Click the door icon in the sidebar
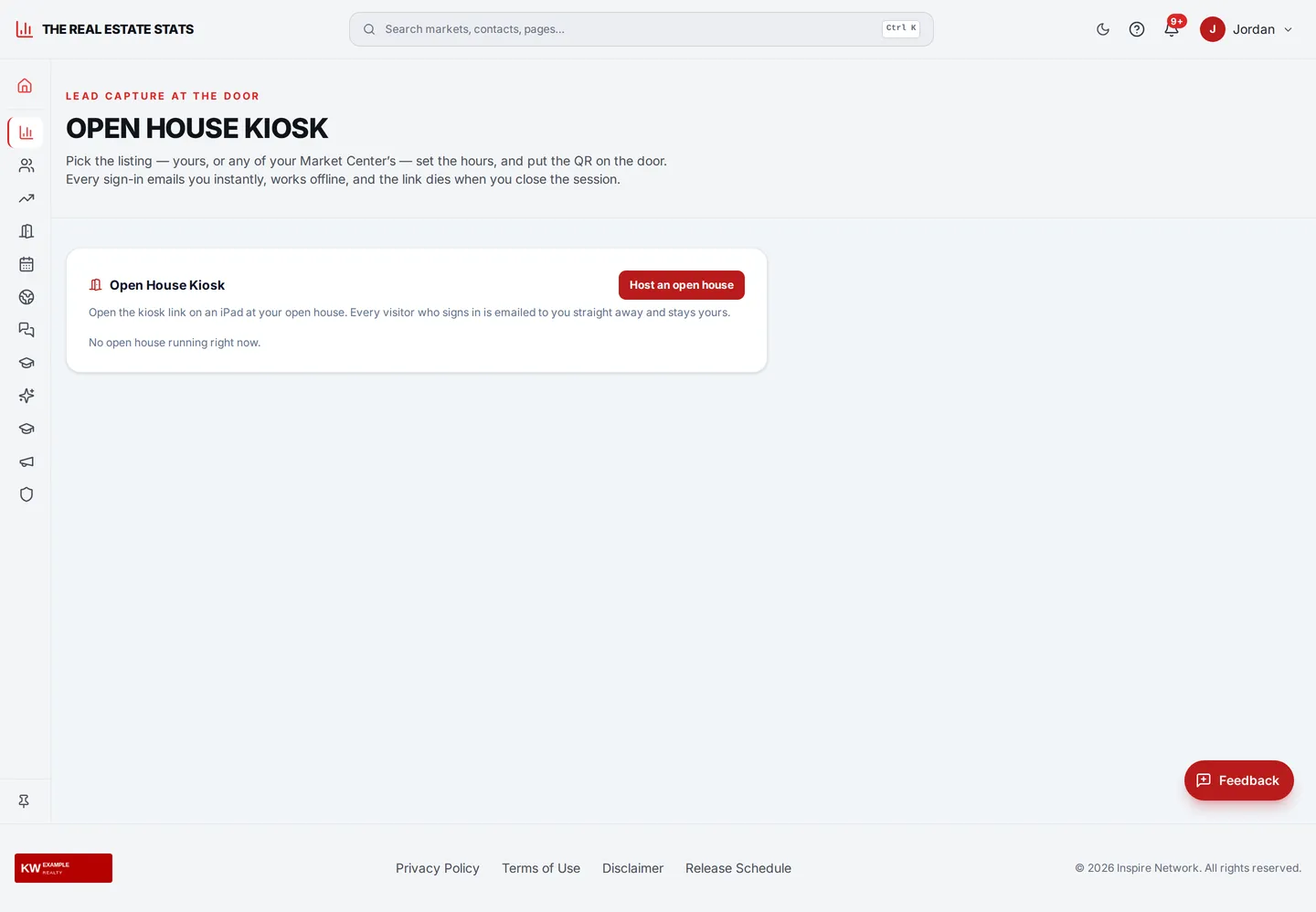Image resolution: width=1316 pixels, height=912 pixels. click(x=27, y=231)
